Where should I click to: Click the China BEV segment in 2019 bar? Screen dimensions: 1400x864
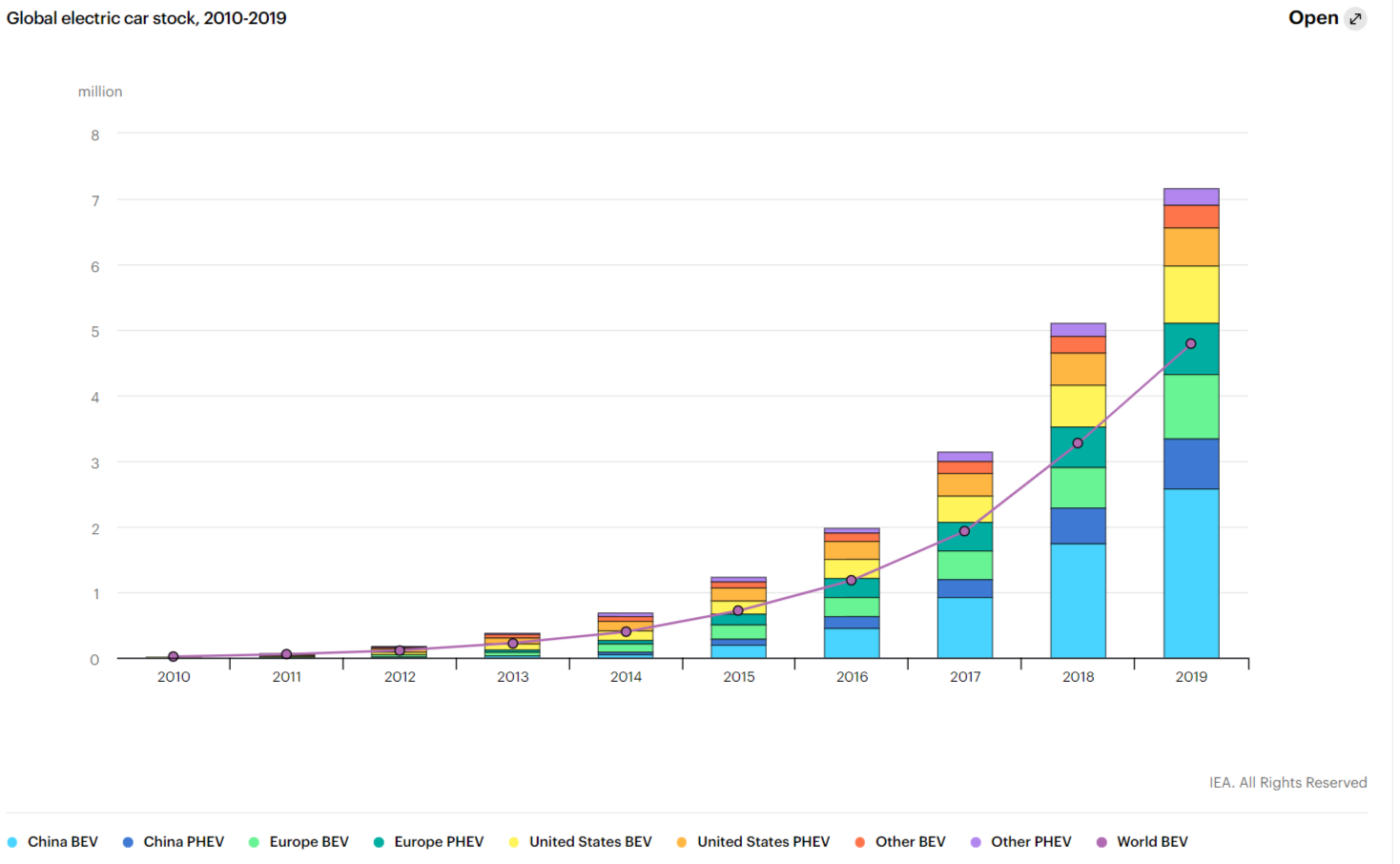pyautogui.click(x=1191, y=573)
